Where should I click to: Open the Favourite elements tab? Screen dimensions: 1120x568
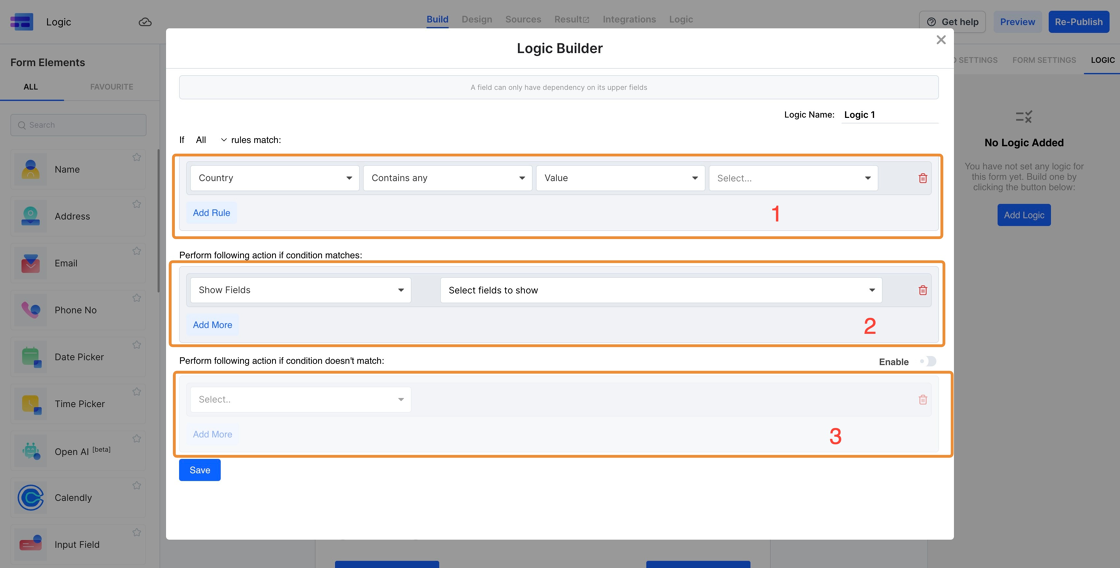(x=111, y=87)
